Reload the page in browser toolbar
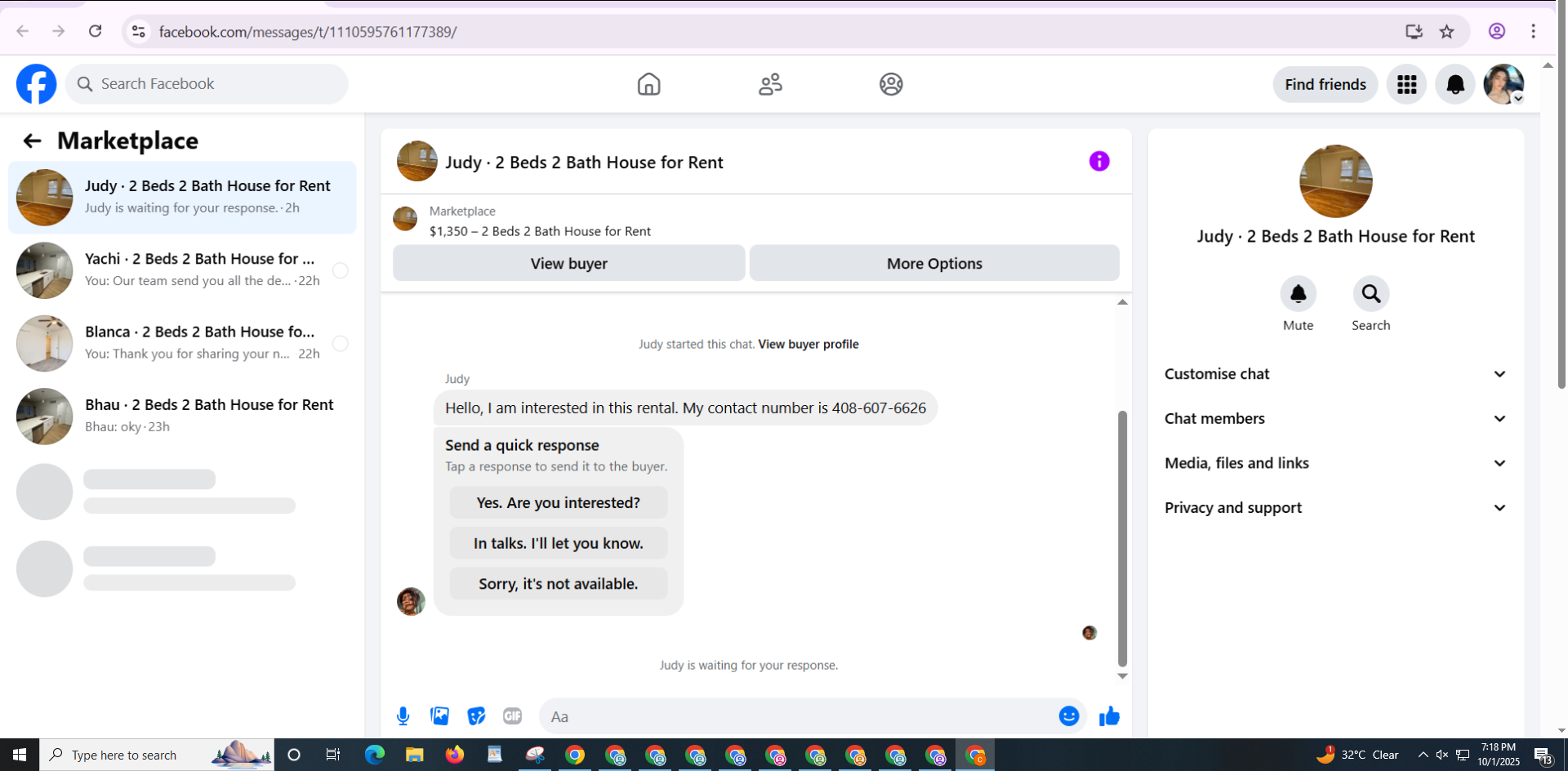The height and width of the screenshot is (771, 1568). coord(96,31)
